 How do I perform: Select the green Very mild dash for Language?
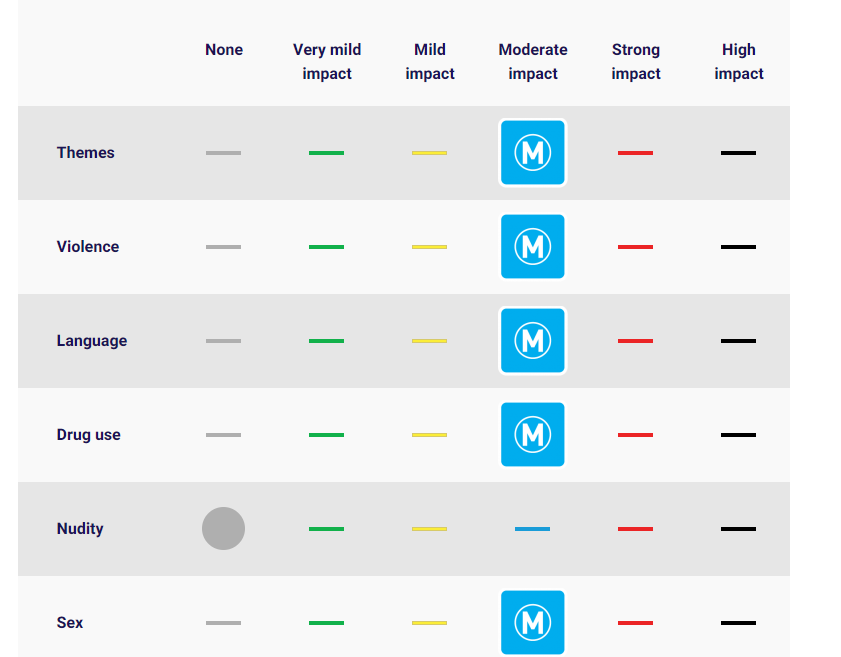tap(327, 341)
